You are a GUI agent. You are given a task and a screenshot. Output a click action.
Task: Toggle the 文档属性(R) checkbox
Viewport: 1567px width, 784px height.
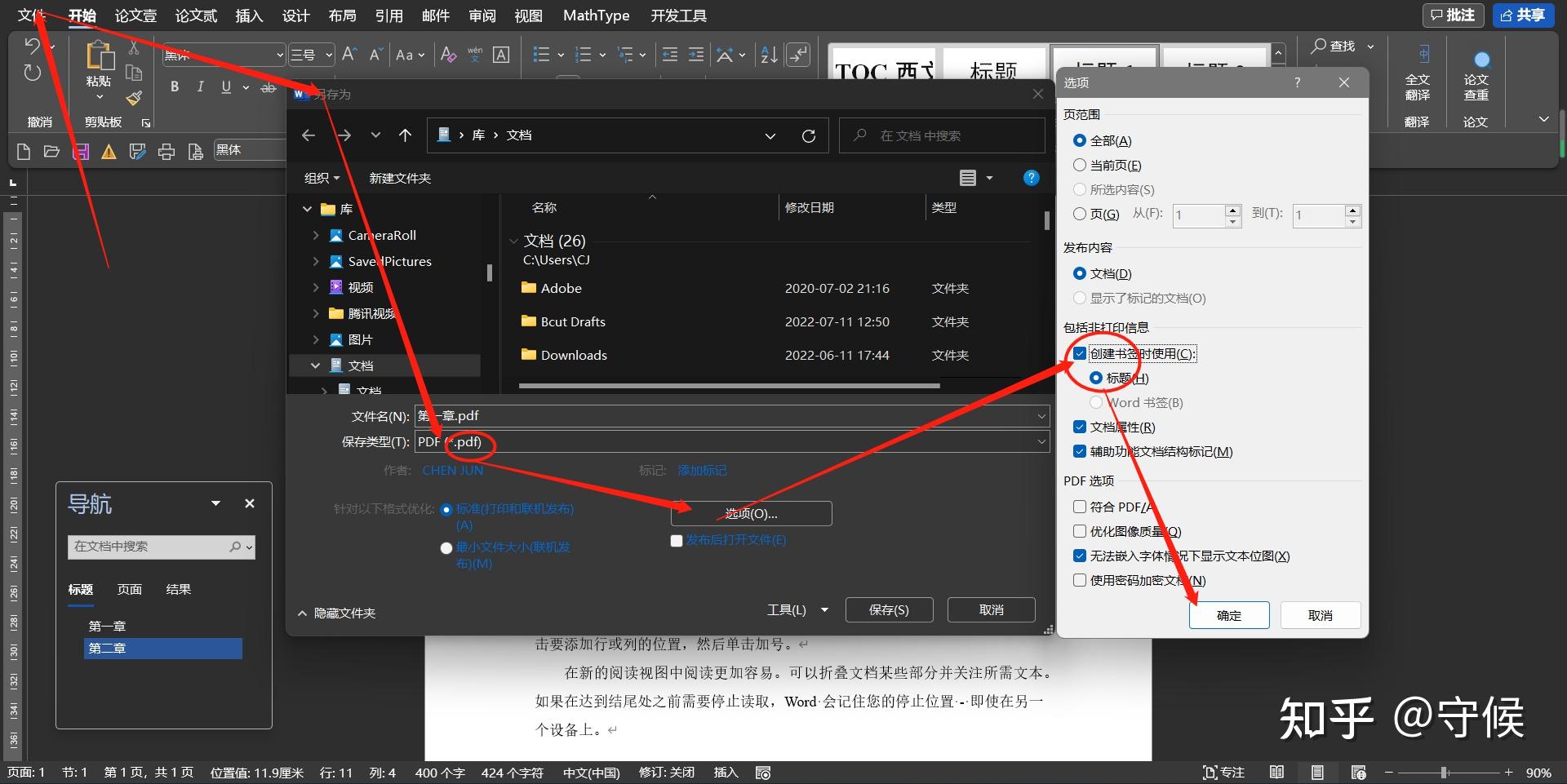click(x=1080, y=427)
